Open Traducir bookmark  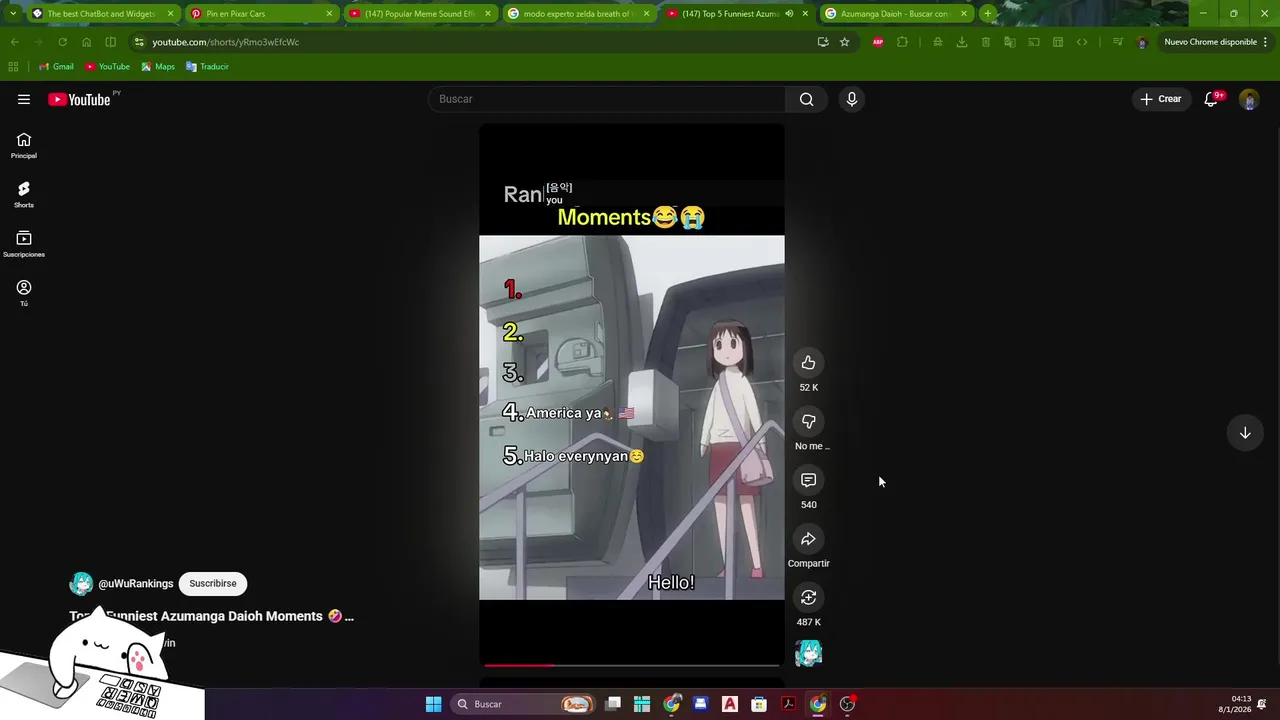tap(207, 66)
